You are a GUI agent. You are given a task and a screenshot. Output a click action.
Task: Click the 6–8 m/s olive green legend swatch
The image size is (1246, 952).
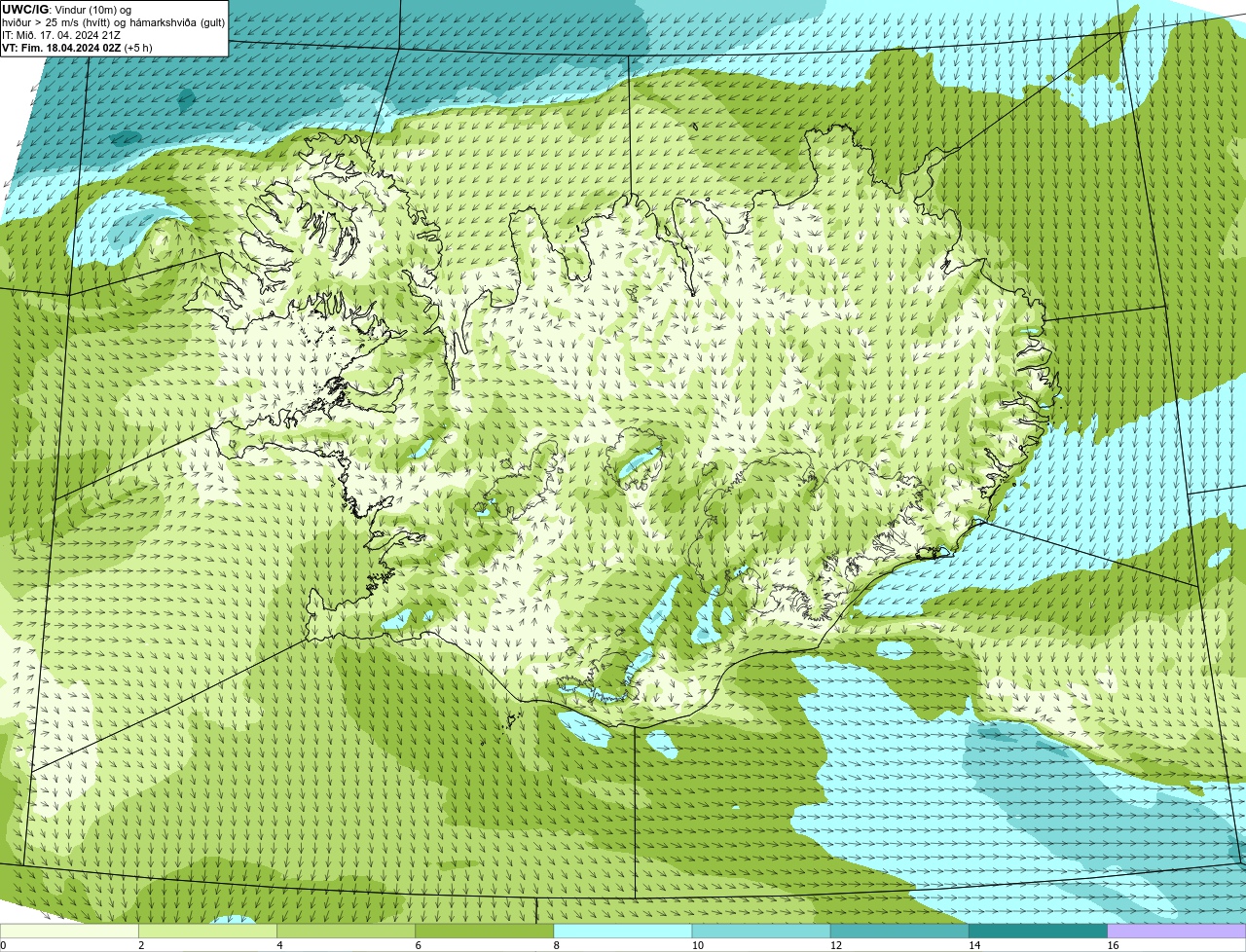click(x=485, y=931)
